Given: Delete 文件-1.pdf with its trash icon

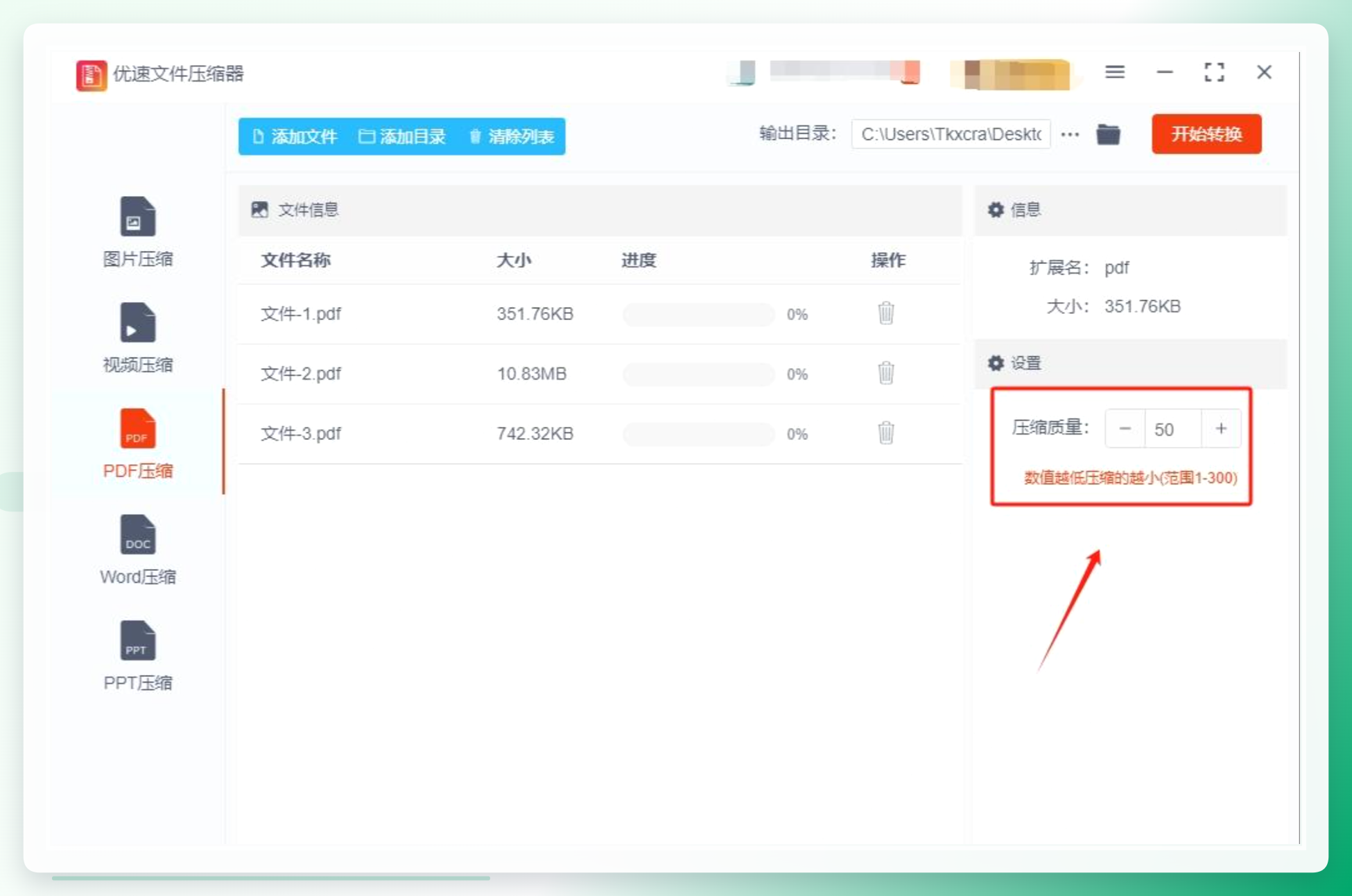Looking at the screenshot, I should pyautogui.click(x=885, y=313).
